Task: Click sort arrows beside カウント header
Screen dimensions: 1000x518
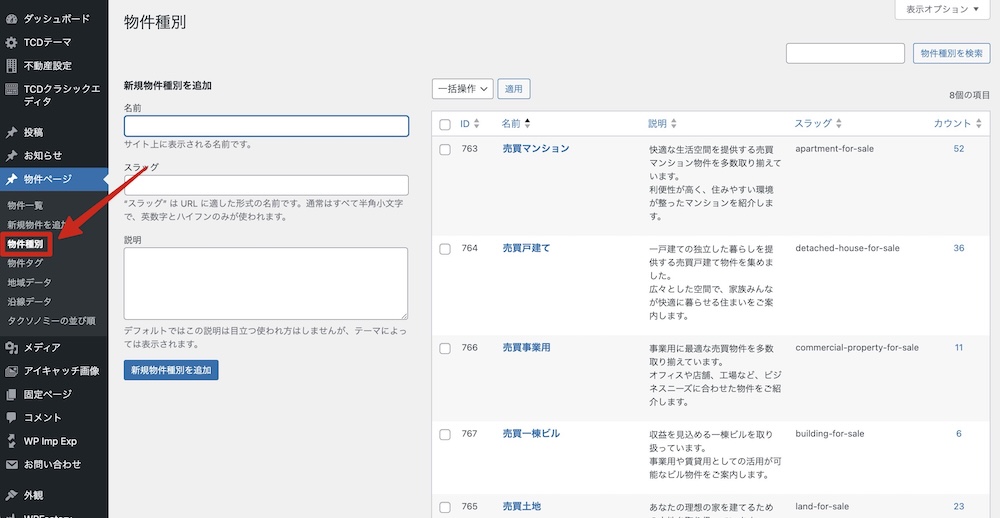Action: (978, 124)
